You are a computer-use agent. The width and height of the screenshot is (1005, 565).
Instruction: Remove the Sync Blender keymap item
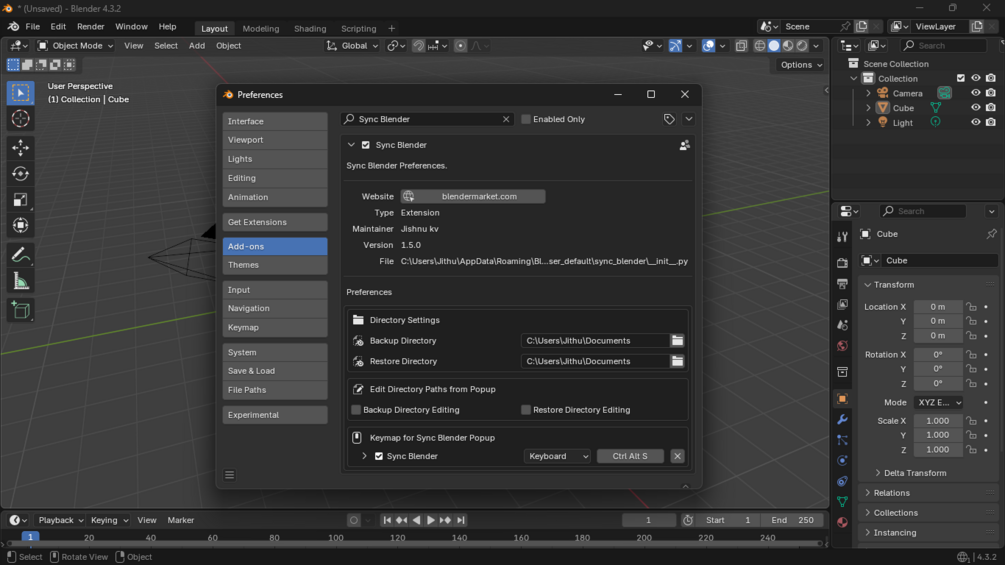point(677,456)
